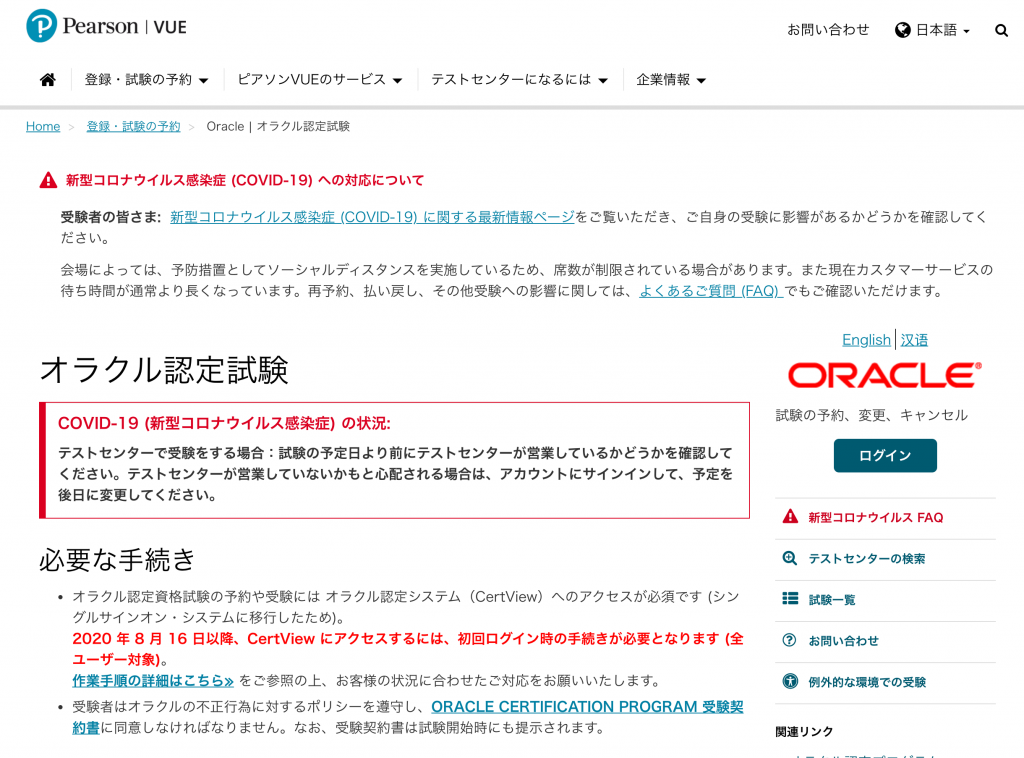Viewport: 1024px width, 758px height.
Task: Open 新型コロナウイルス FAQ sidebar link
Action: pyautogui.click(x=875, y=518)
